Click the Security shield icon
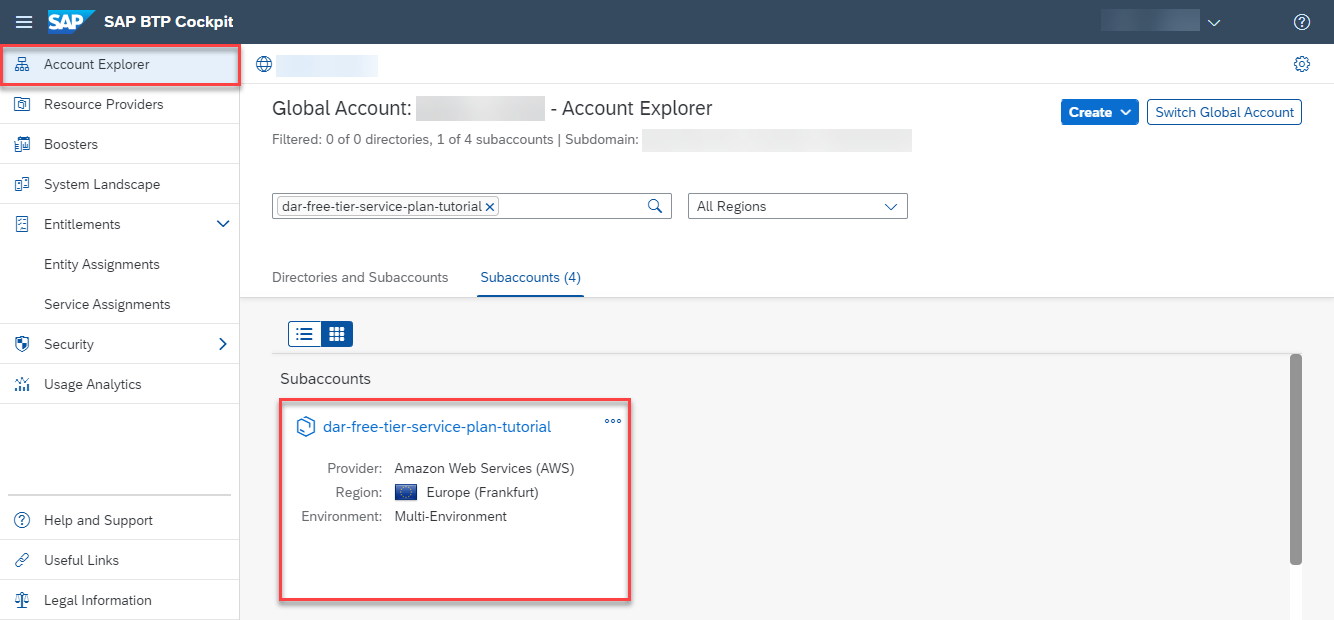This screenshot has height=620, width=1334. tap(22, 344)
